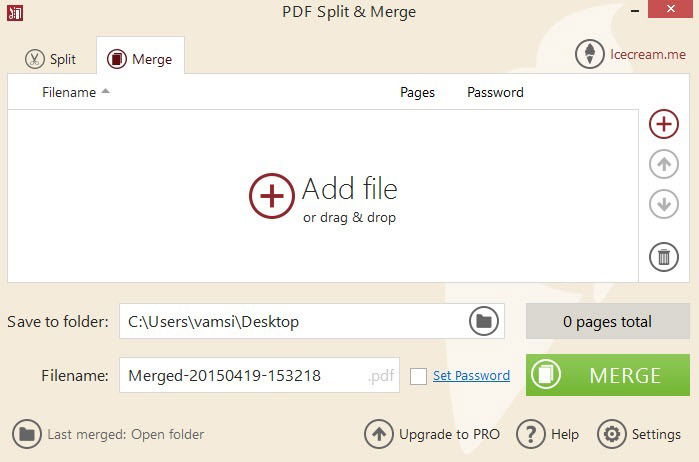Open Help via its label
This screenshot has height=462, width=699.
pyautogui.click(x=565, y=434)
